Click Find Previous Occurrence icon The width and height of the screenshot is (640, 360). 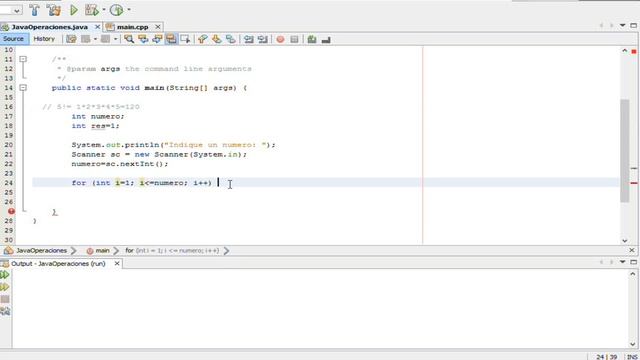(x=143, y=39)
